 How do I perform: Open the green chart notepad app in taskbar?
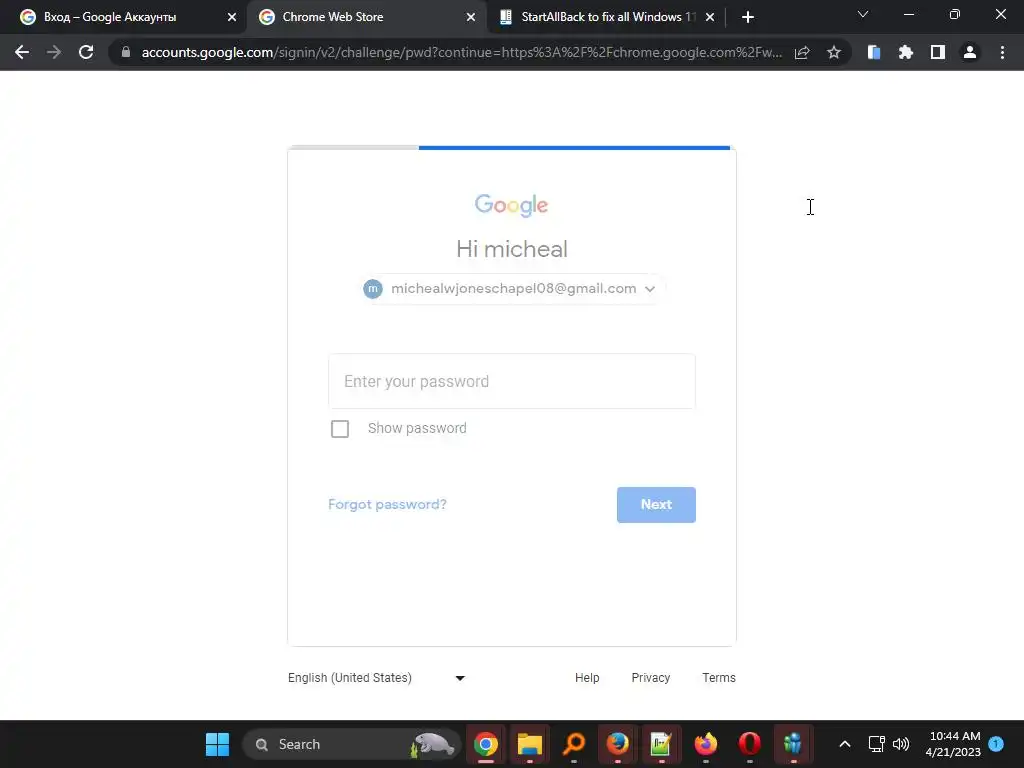tap(662, 744)
